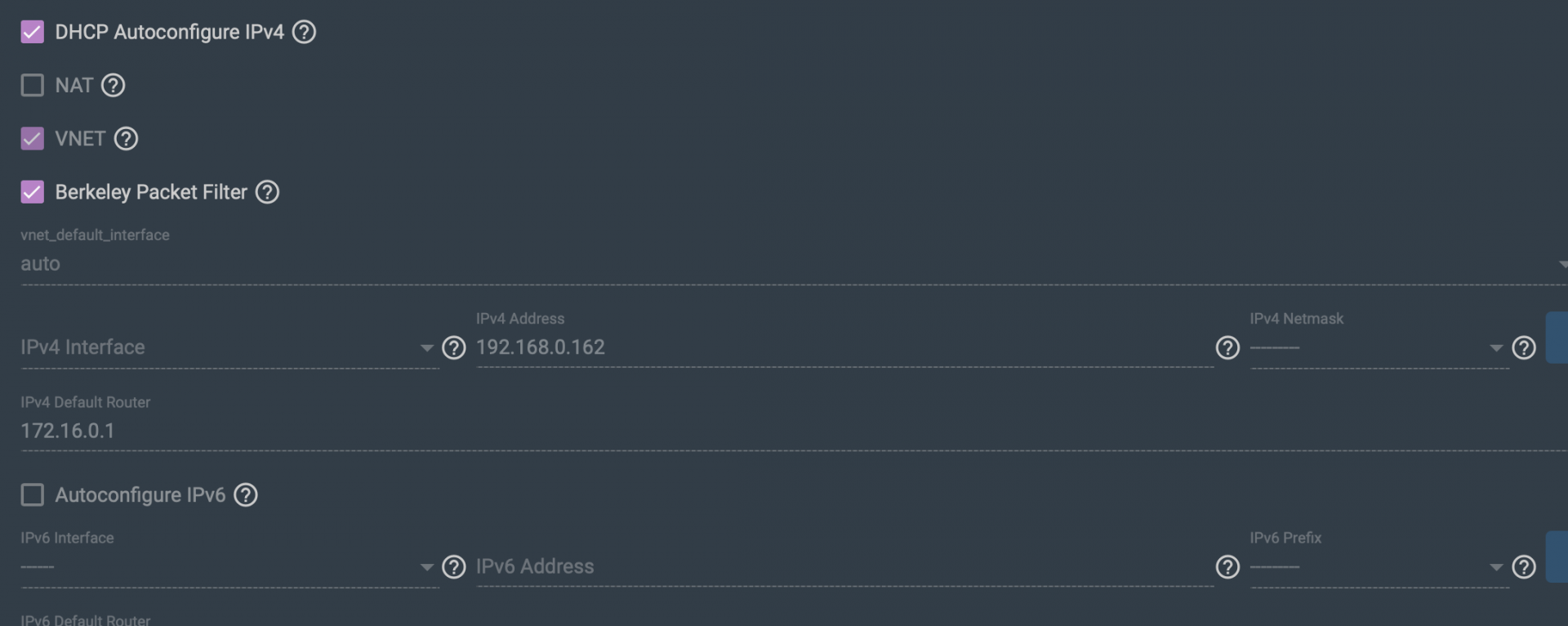Image resolution: width=1568 pixels, height=626 pixels.
Task: Enable the NAT checkbox
Action: tap(32, 85)
